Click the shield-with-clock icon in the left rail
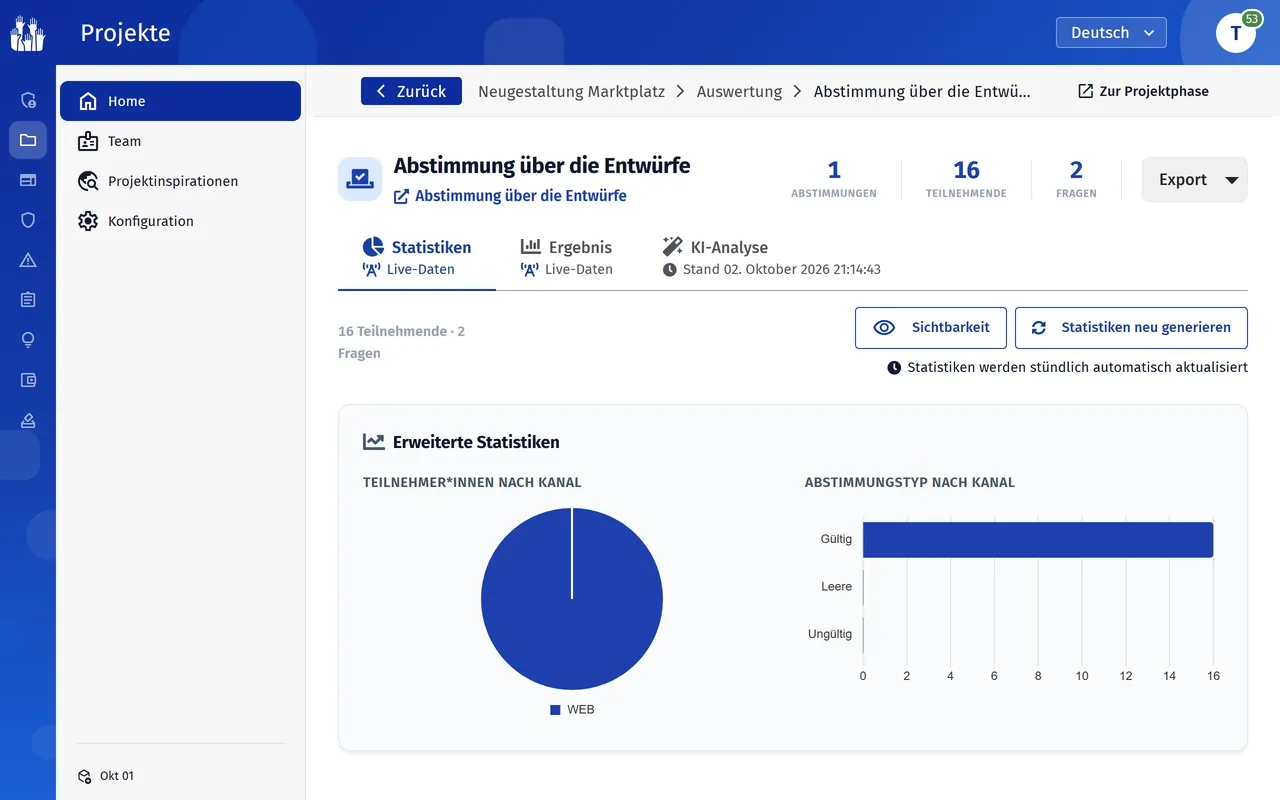This screenshot has height=800, width=1280. tap(28, 100)
